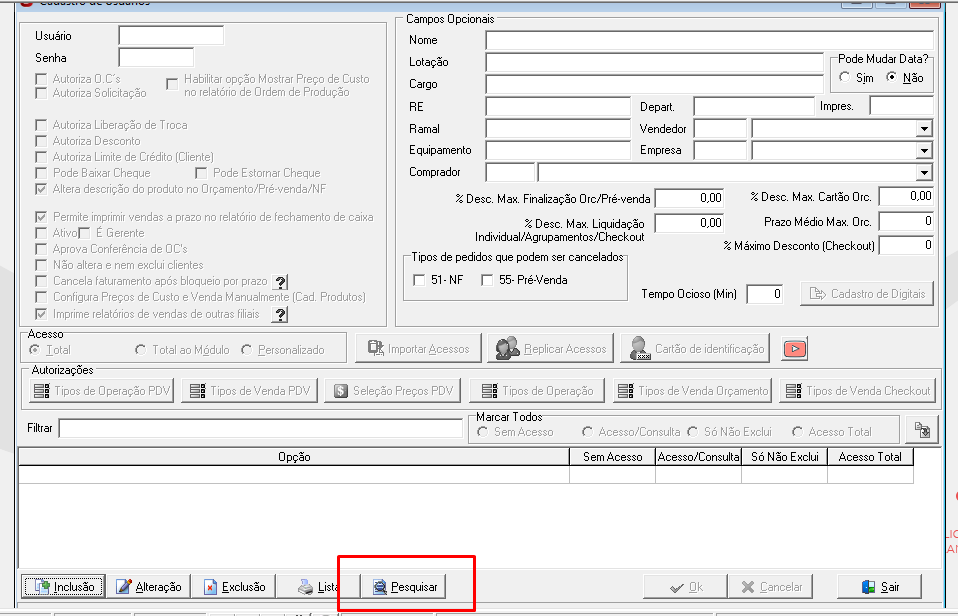Click the Filtrar input field
Viewport: 958px width, 616px height.
coord(260,428)
